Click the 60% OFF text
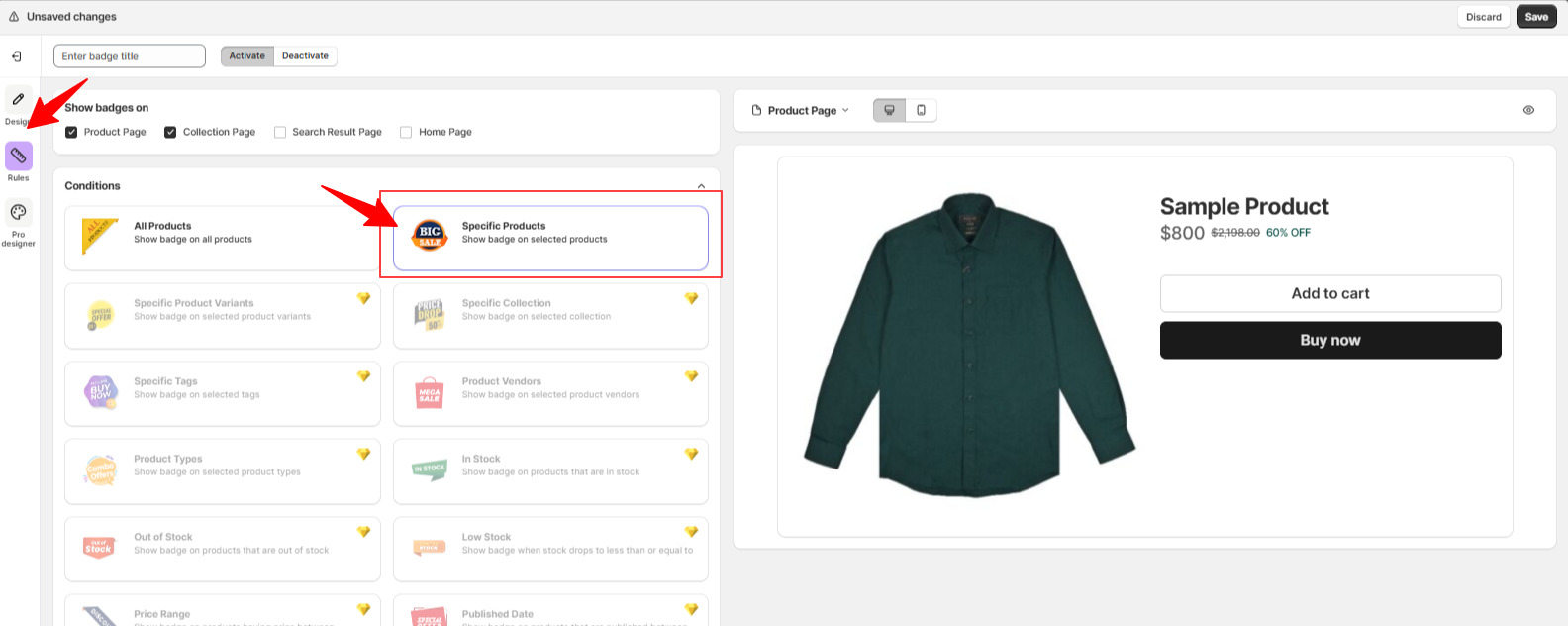Screen dimensions: 1568x626 tap(1288, 233)
